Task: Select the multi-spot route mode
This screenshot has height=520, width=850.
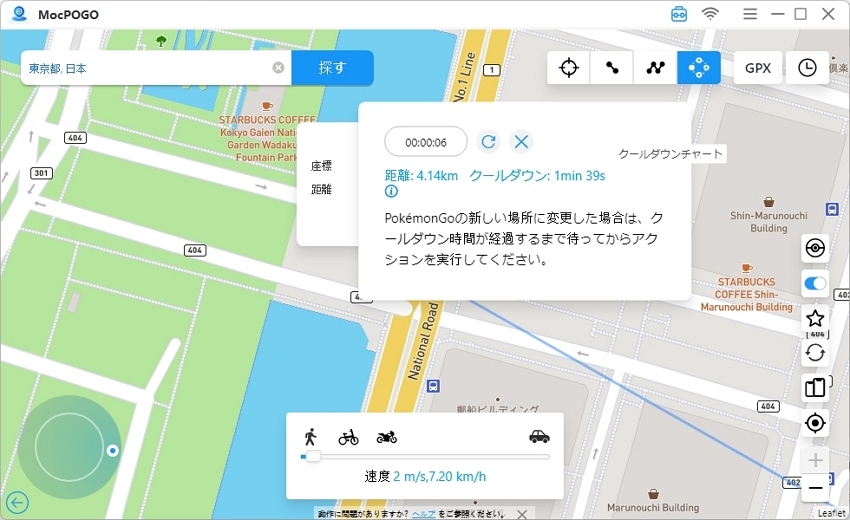Action: [655, 68]
